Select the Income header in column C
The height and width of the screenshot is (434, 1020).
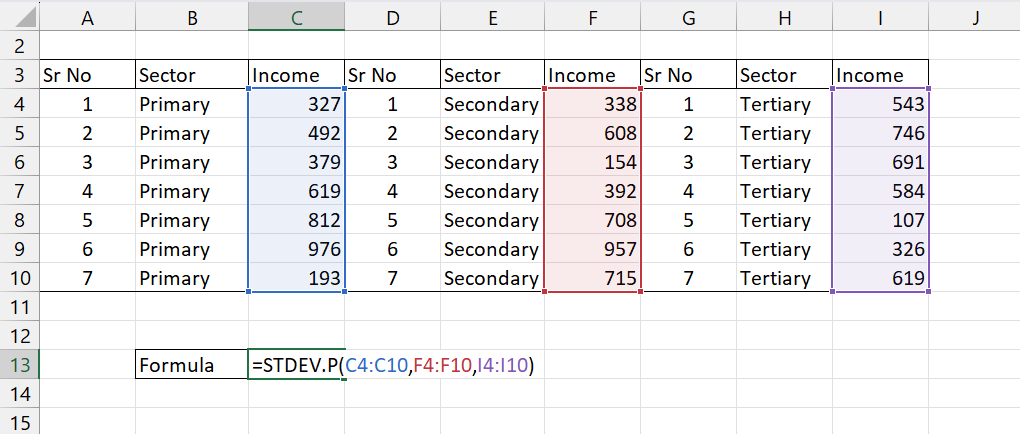(296, 75)
